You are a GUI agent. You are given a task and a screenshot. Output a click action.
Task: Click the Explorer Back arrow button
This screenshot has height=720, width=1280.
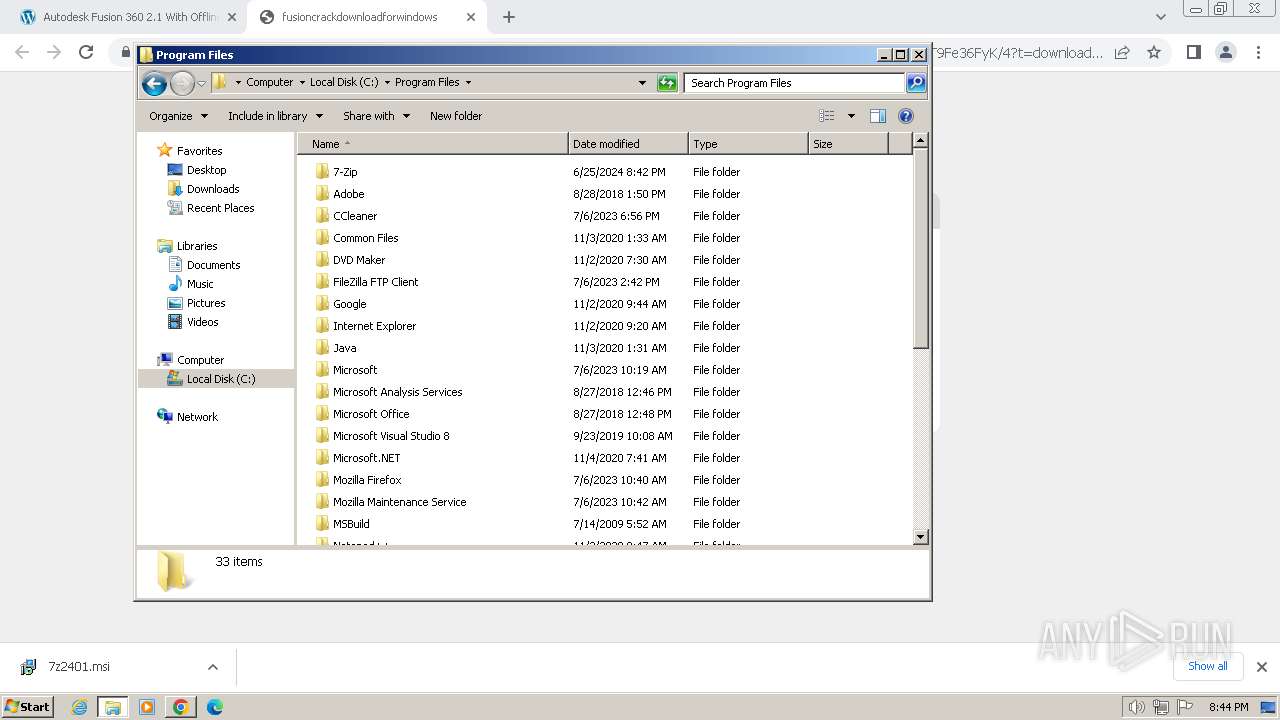[x=154, y=84]
